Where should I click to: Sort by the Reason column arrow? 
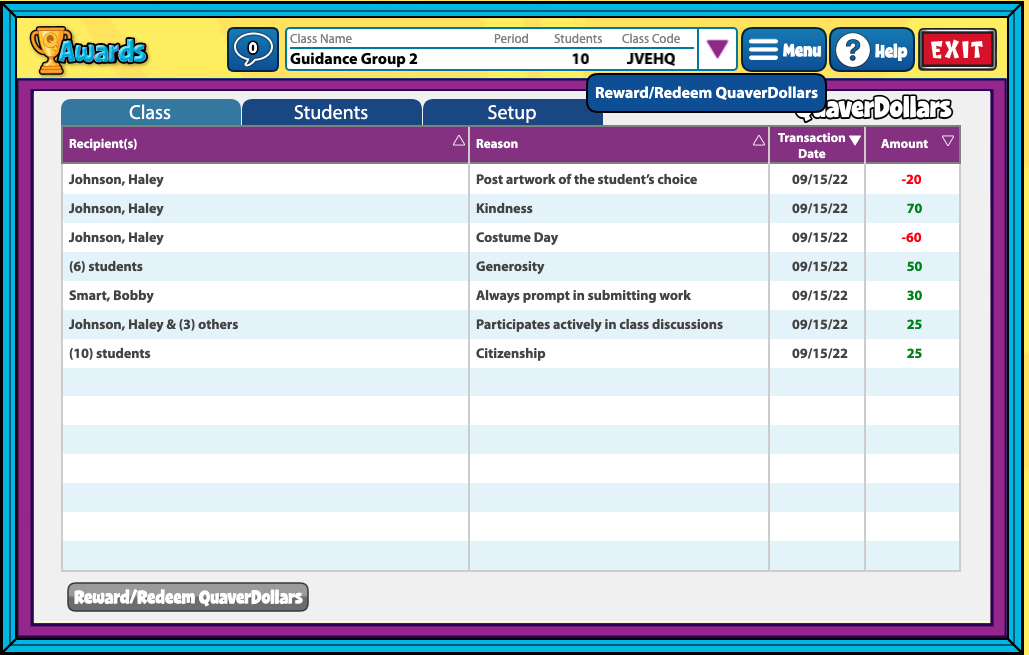(759, 140)
